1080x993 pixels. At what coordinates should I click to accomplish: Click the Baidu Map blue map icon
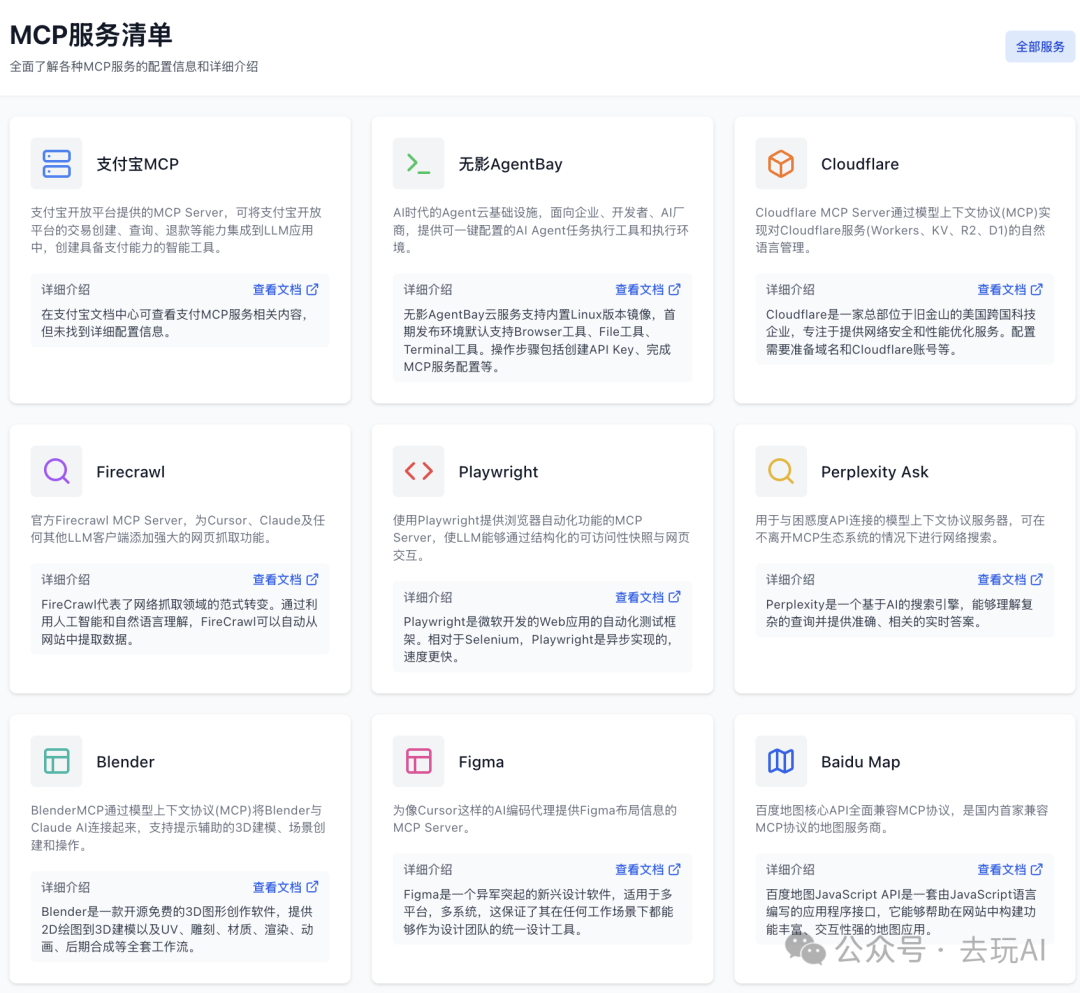tap(781, 762)
